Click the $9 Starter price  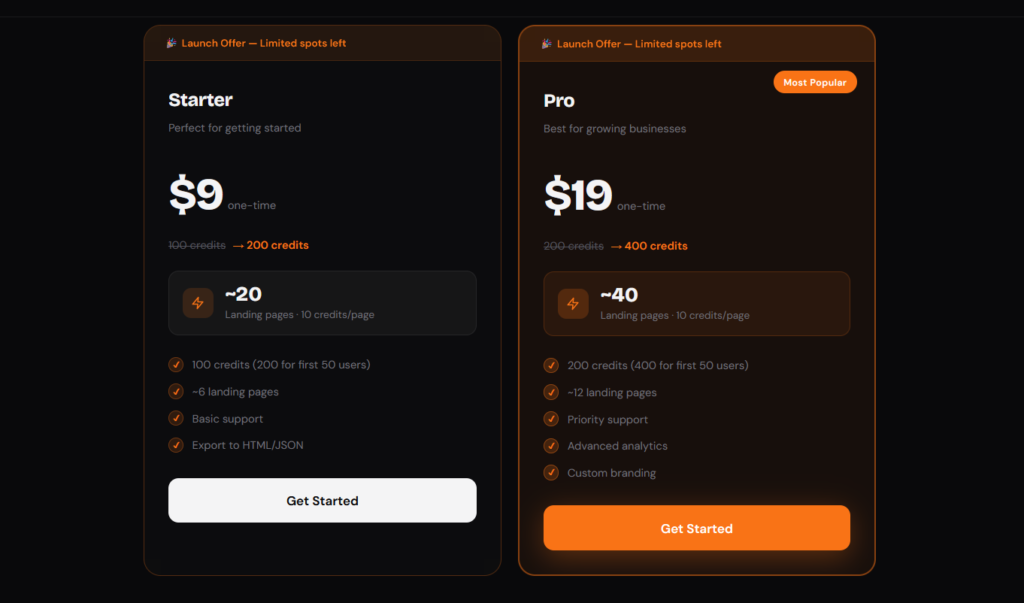(196, 194)
